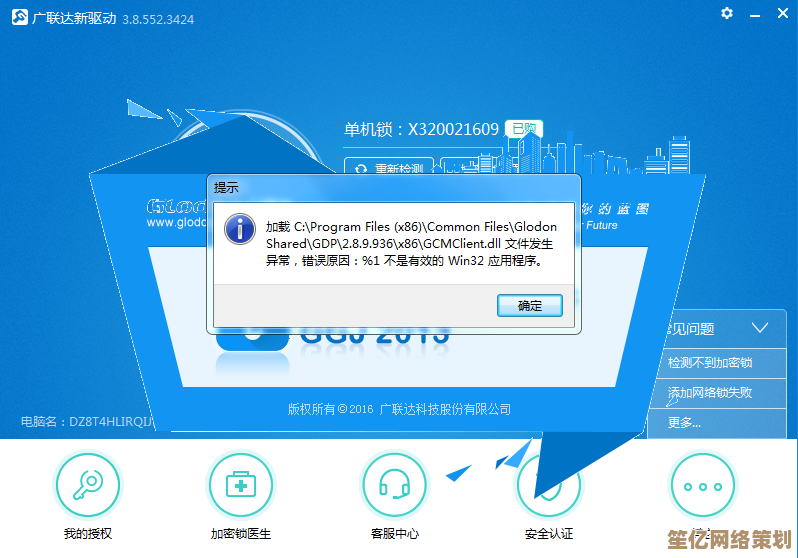Screen dimensions: 798x558
Task: Click the 我的授权 label text
Action: click(87, 534)
